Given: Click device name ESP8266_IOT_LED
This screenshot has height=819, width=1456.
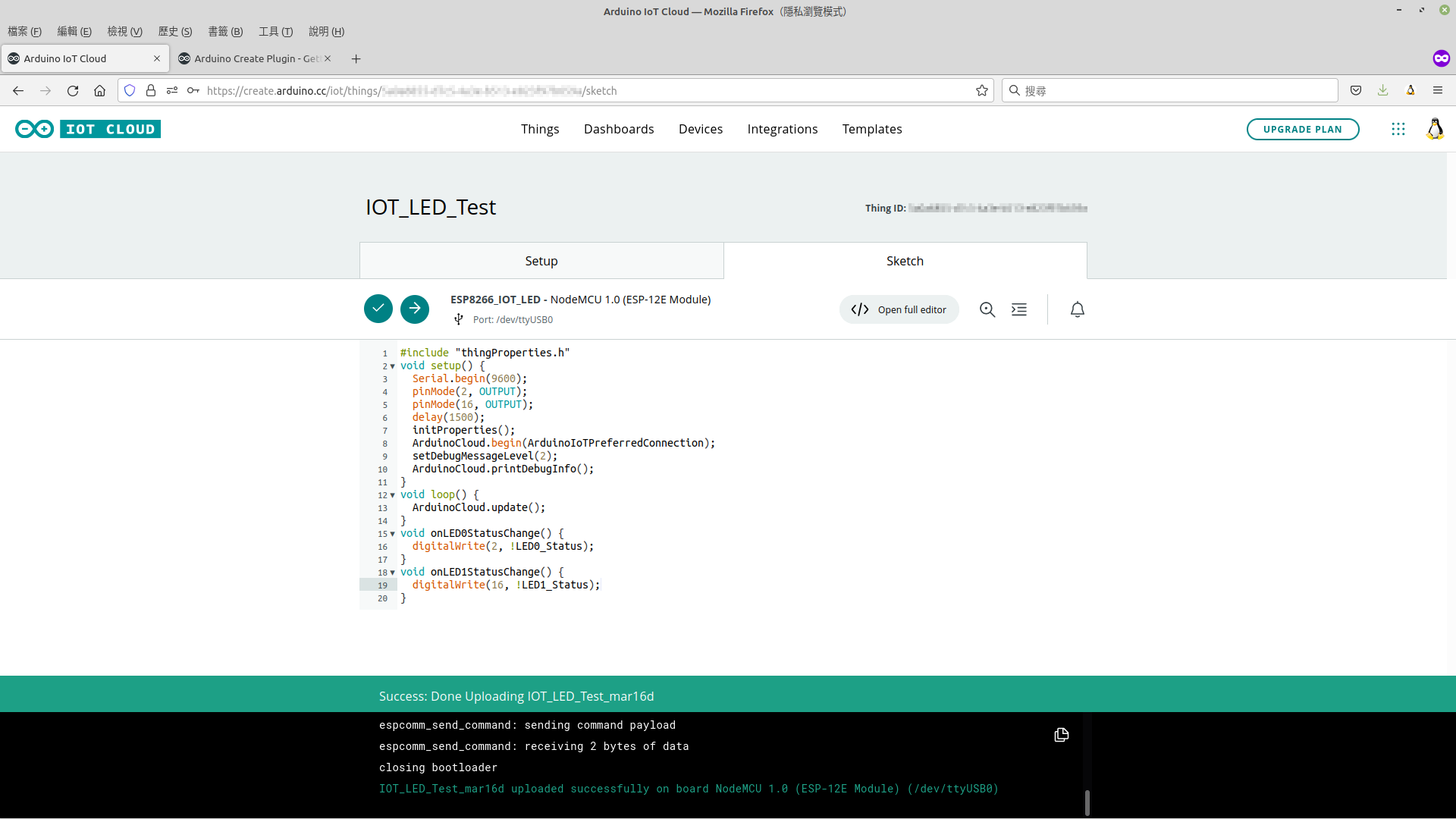Looking at the screenshot, I should pos(495,300).
